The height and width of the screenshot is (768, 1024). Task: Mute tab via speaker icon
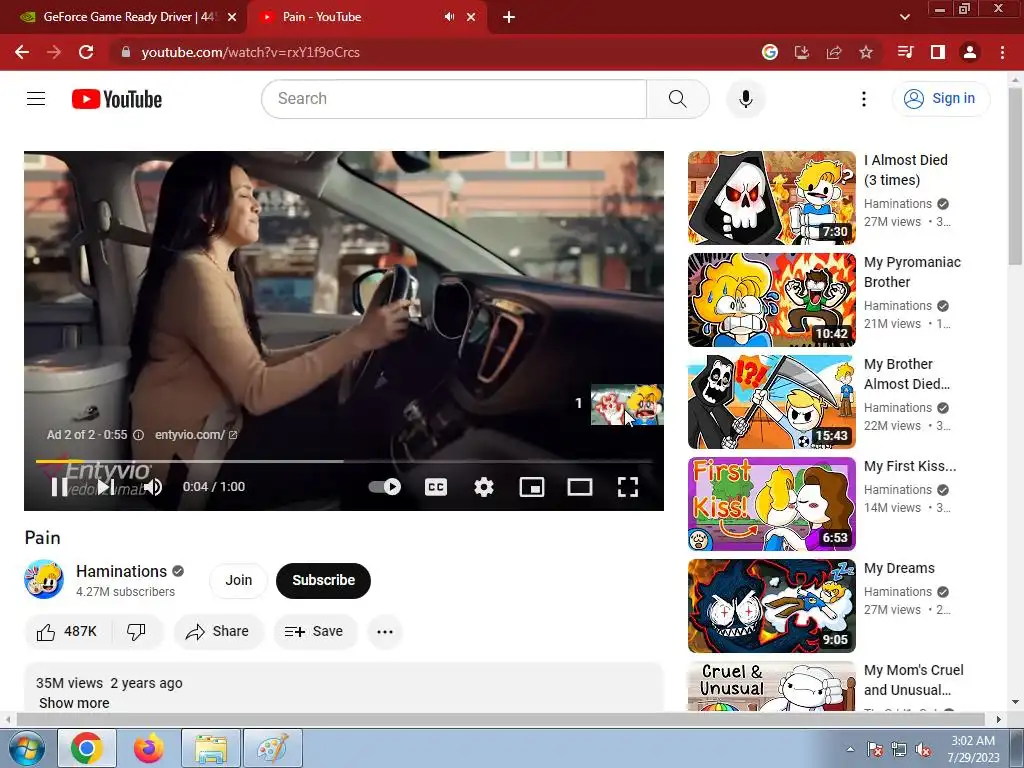449,17
